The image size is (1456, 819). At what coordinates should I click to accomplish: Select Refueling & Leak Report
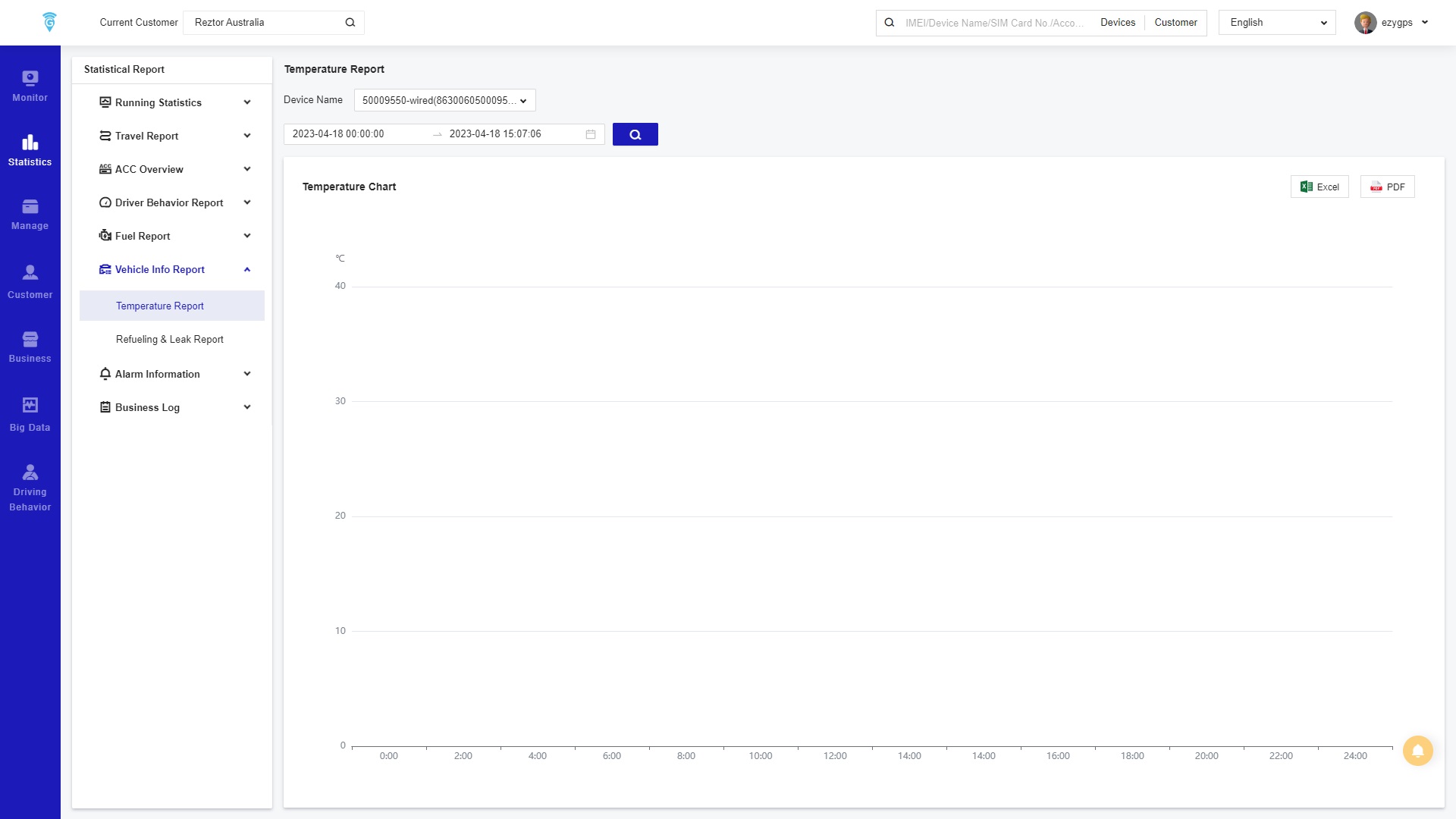pos(170,339)
